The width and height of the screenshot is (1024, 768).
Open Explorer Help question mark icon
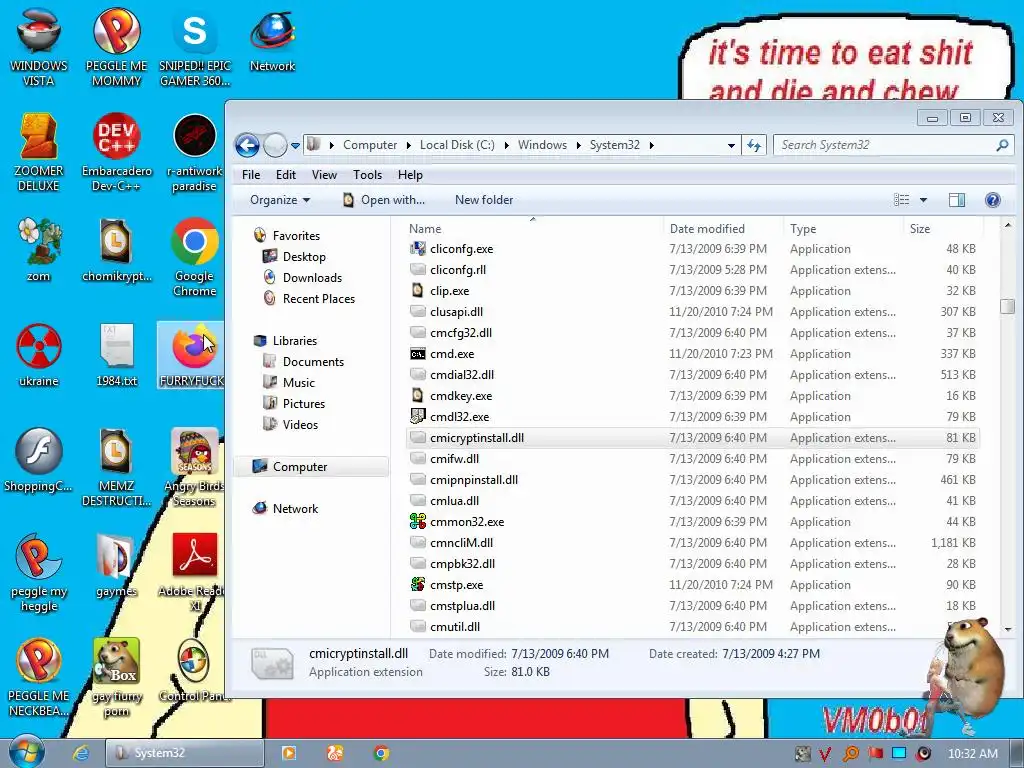pos(993,200)
